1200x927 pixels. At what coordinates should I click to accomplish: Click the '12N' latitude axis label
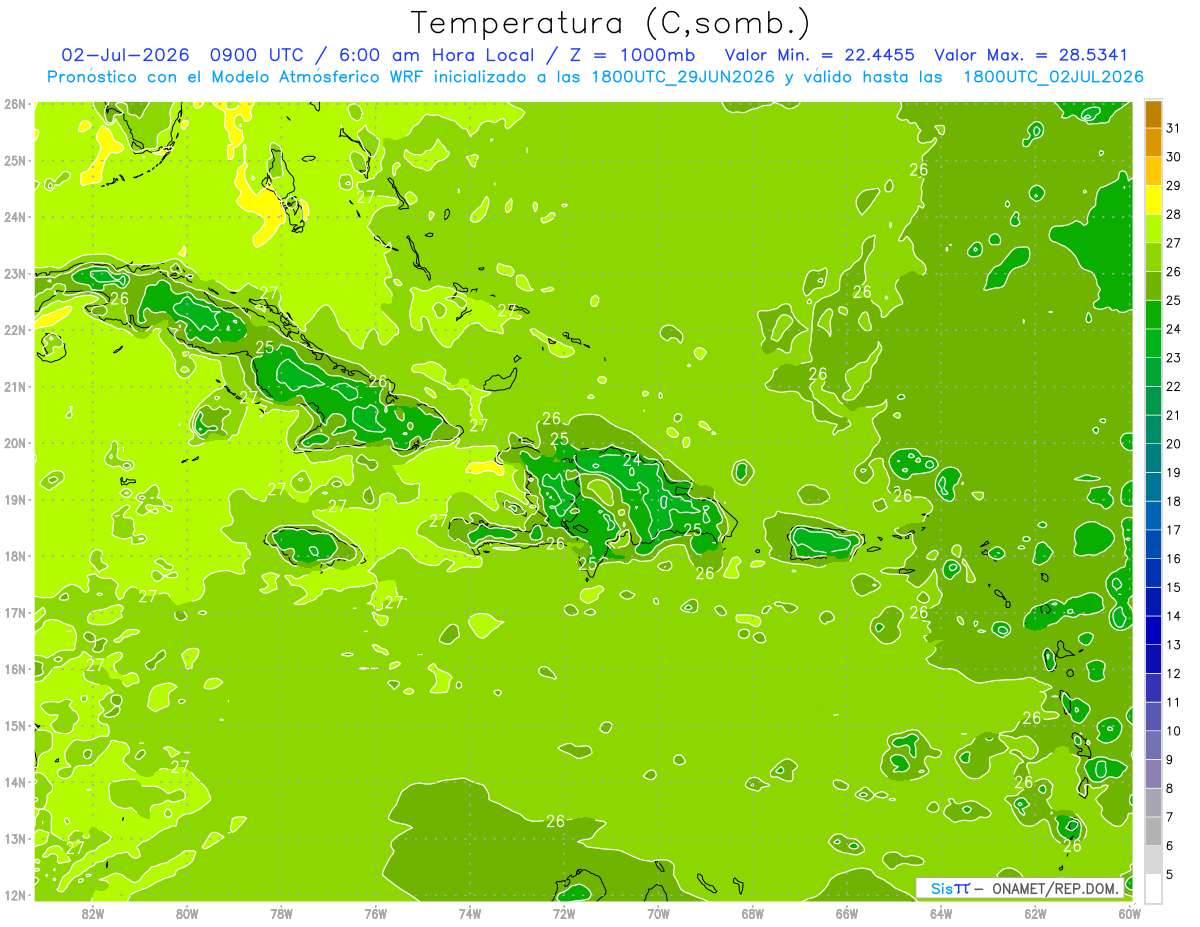point(14,895)
